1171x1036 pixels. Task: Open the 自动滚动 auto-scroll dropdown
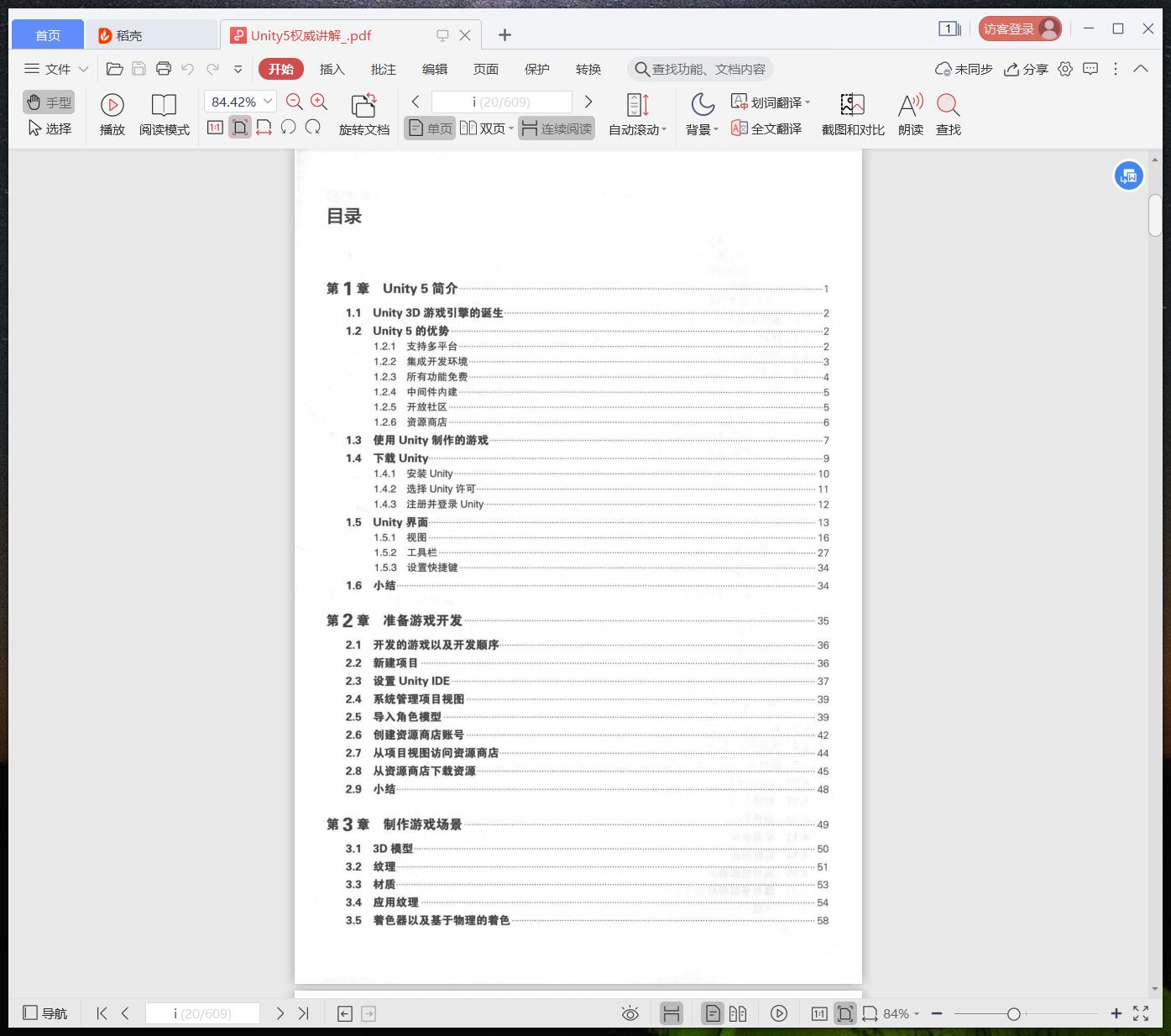637,115
